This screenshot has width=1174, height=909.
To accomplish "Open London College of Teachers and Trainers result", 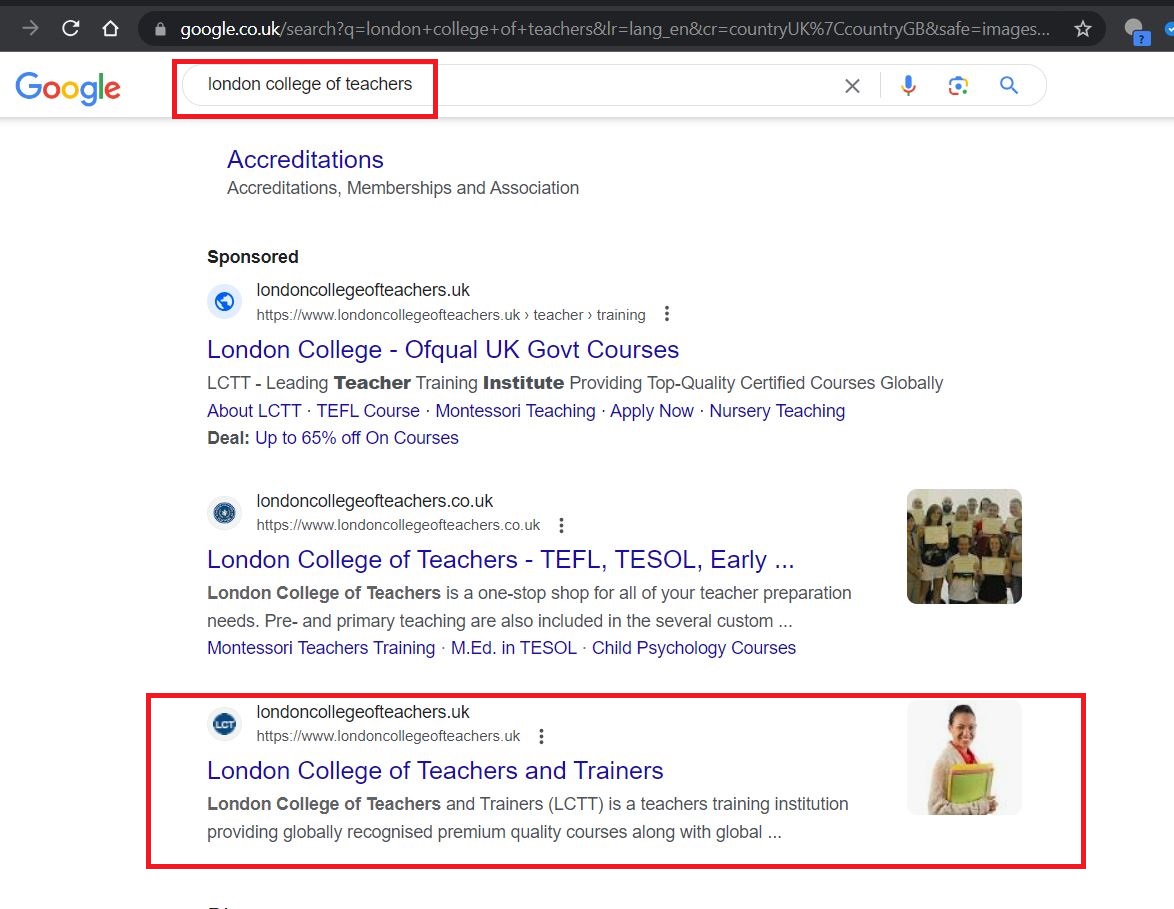I will (435, 771).
